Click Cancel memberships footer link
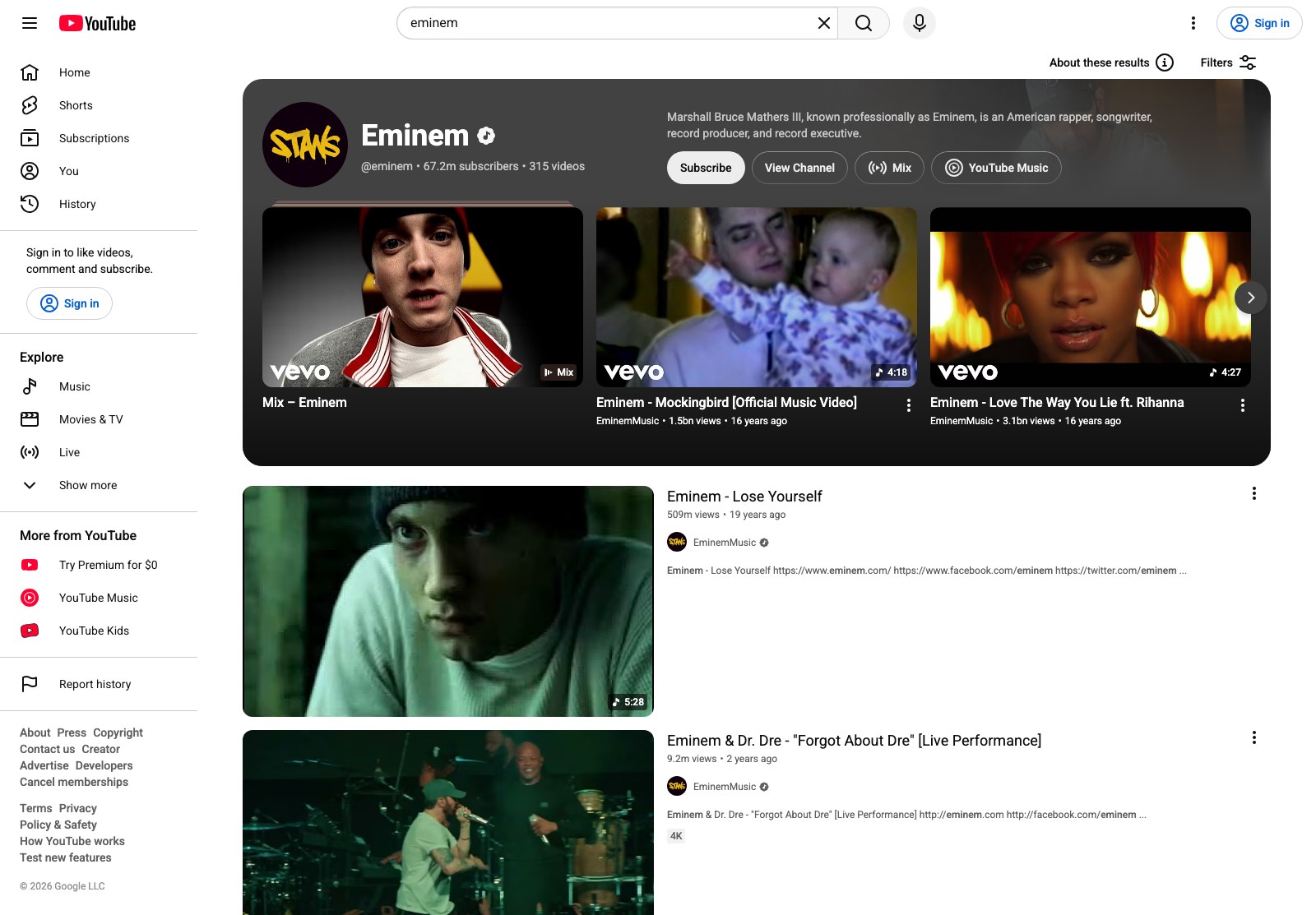 click(x=74, y=782)
